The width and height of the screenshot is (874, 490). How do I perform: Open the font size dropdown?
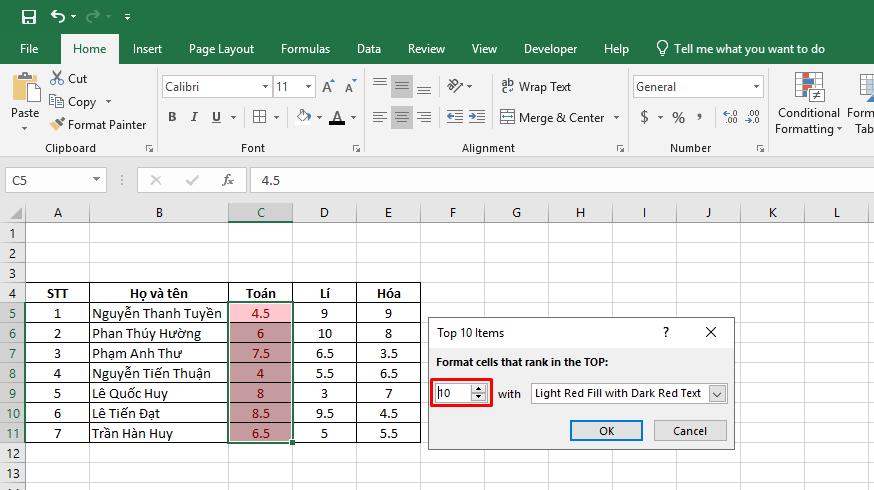tap(308, 87)
